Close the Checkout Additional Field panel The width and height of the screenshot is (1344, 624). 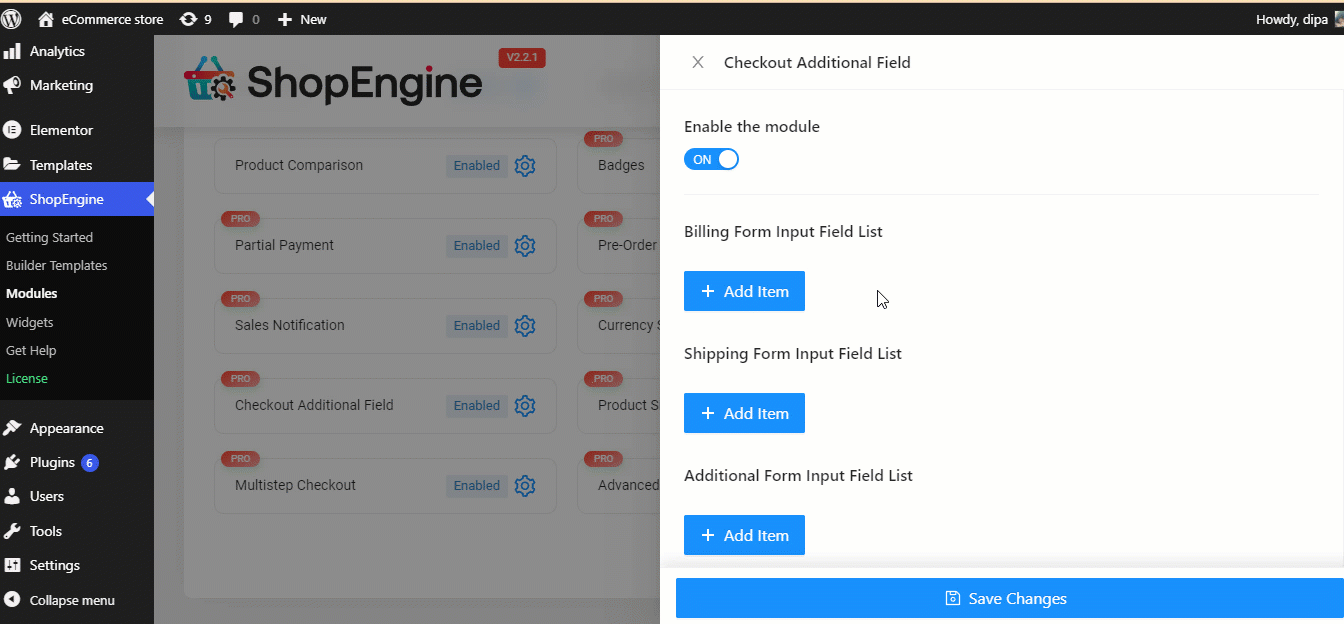[698, 62]
